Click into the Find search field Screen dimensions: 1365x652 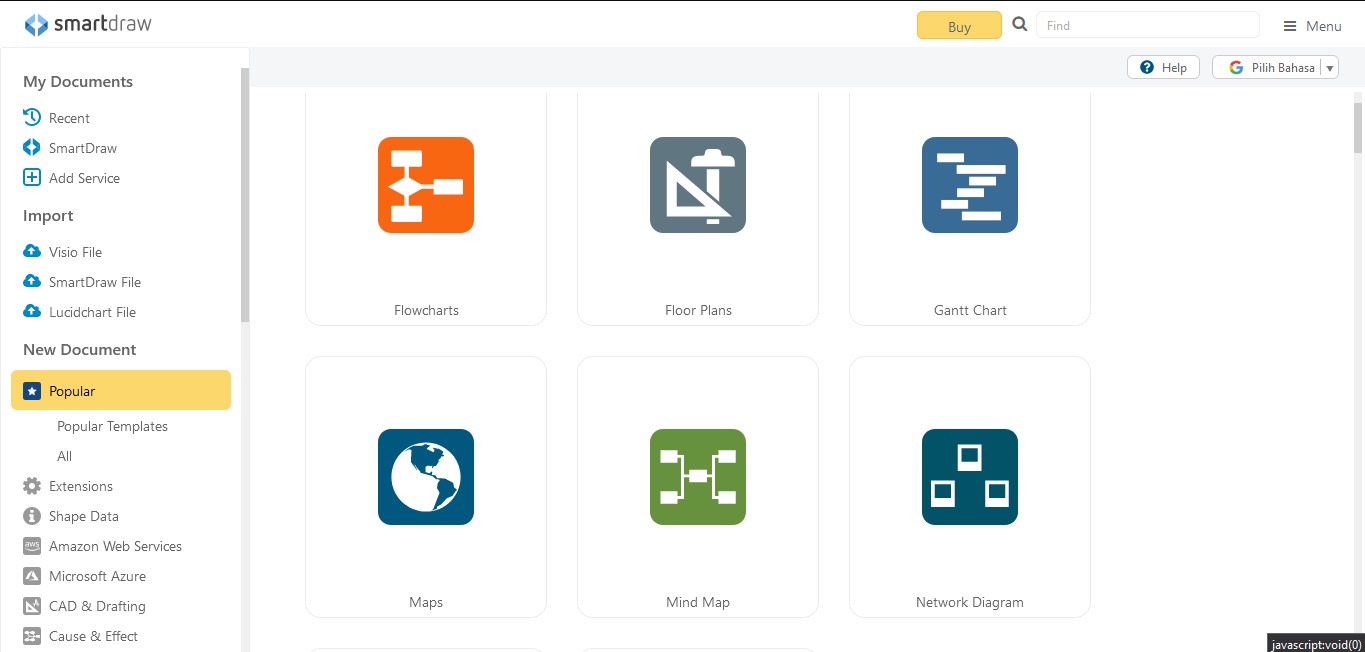(x=1147, y=25)
